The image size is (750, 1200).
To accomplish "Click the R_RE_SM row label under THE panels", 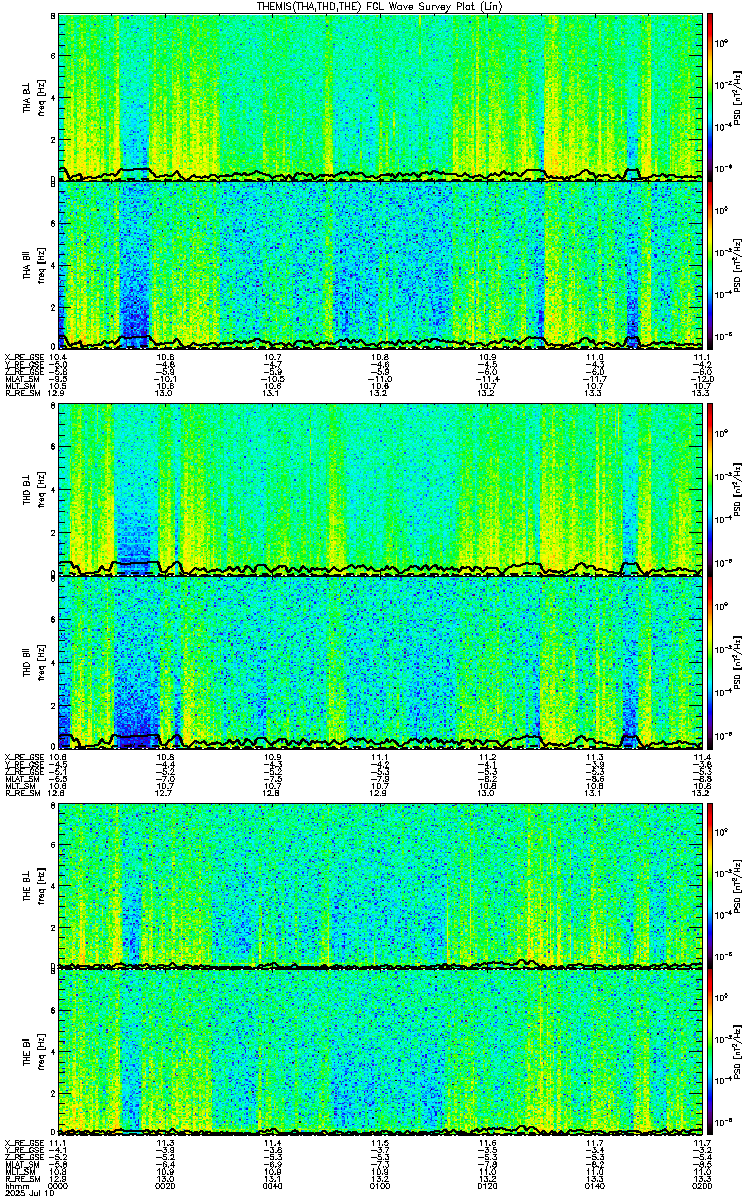I will tap(21, 1180).
